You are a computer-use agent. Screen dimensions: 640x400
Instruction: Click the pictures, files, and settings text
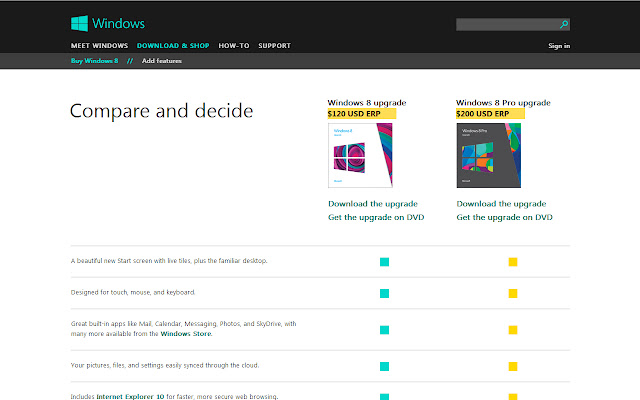coord(165,365)
